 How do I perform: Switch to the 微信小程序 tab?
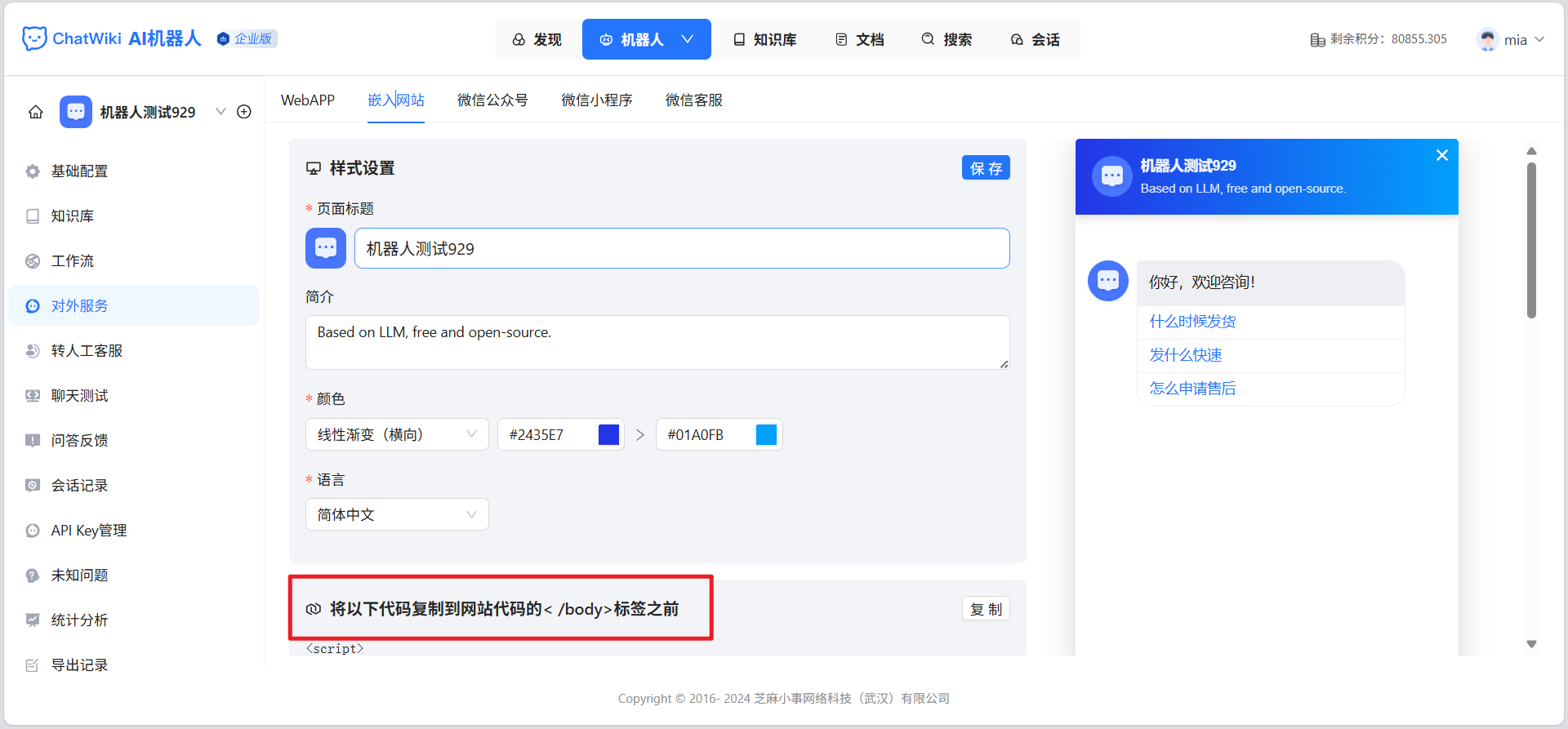(x=597, y=100)
